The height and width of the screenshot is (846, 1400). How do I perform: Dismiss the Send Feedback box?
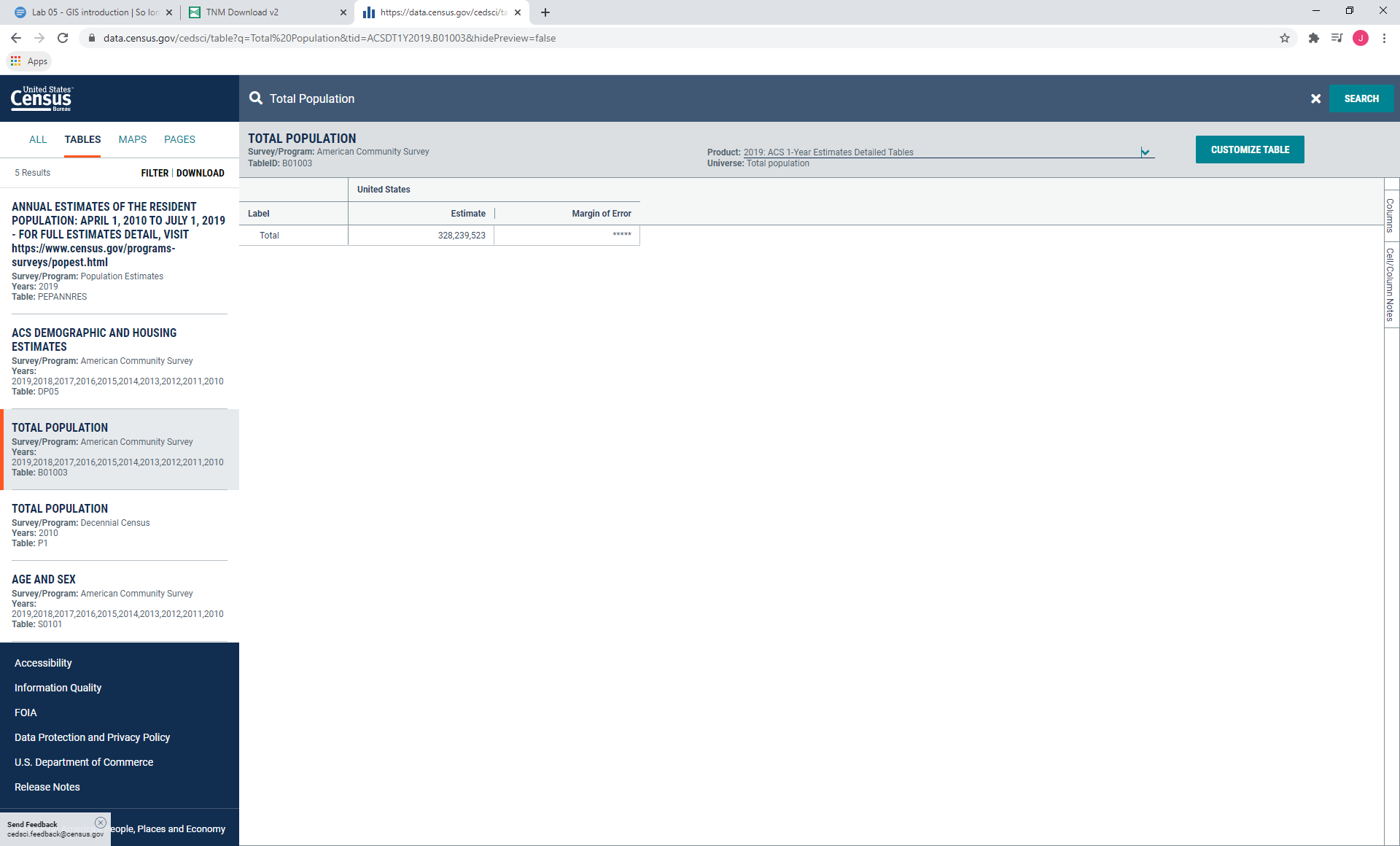tap(101, 823)
